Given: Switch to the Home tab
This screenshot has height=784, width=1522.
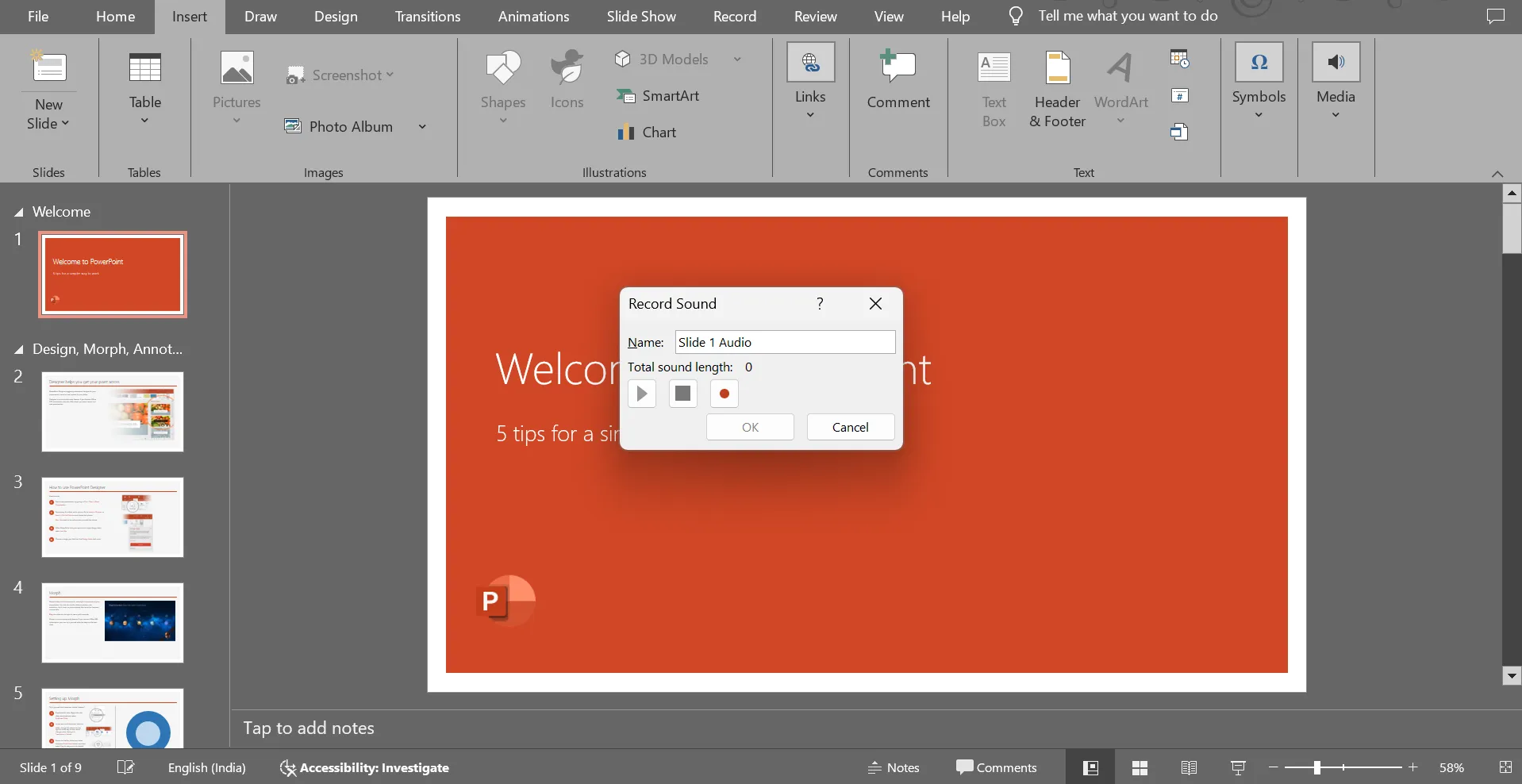Looking at the screenshot, I should (116, 16).
